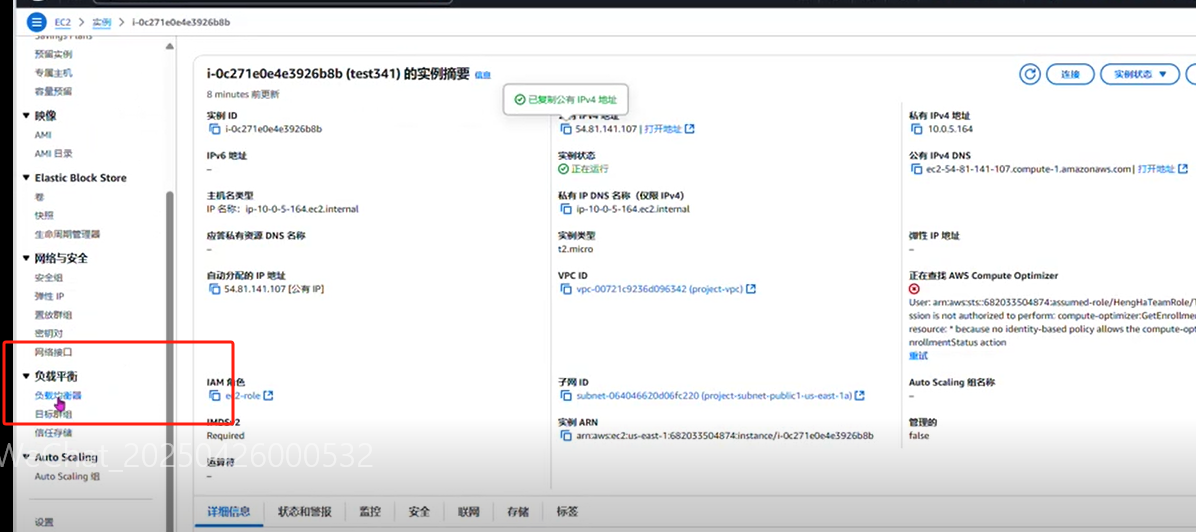Open external link icon beside public IPv4 打开地址
Image resolution: width=1196 pixels, height=532 pixels.
pyautogui.click(x=690, y=129)
